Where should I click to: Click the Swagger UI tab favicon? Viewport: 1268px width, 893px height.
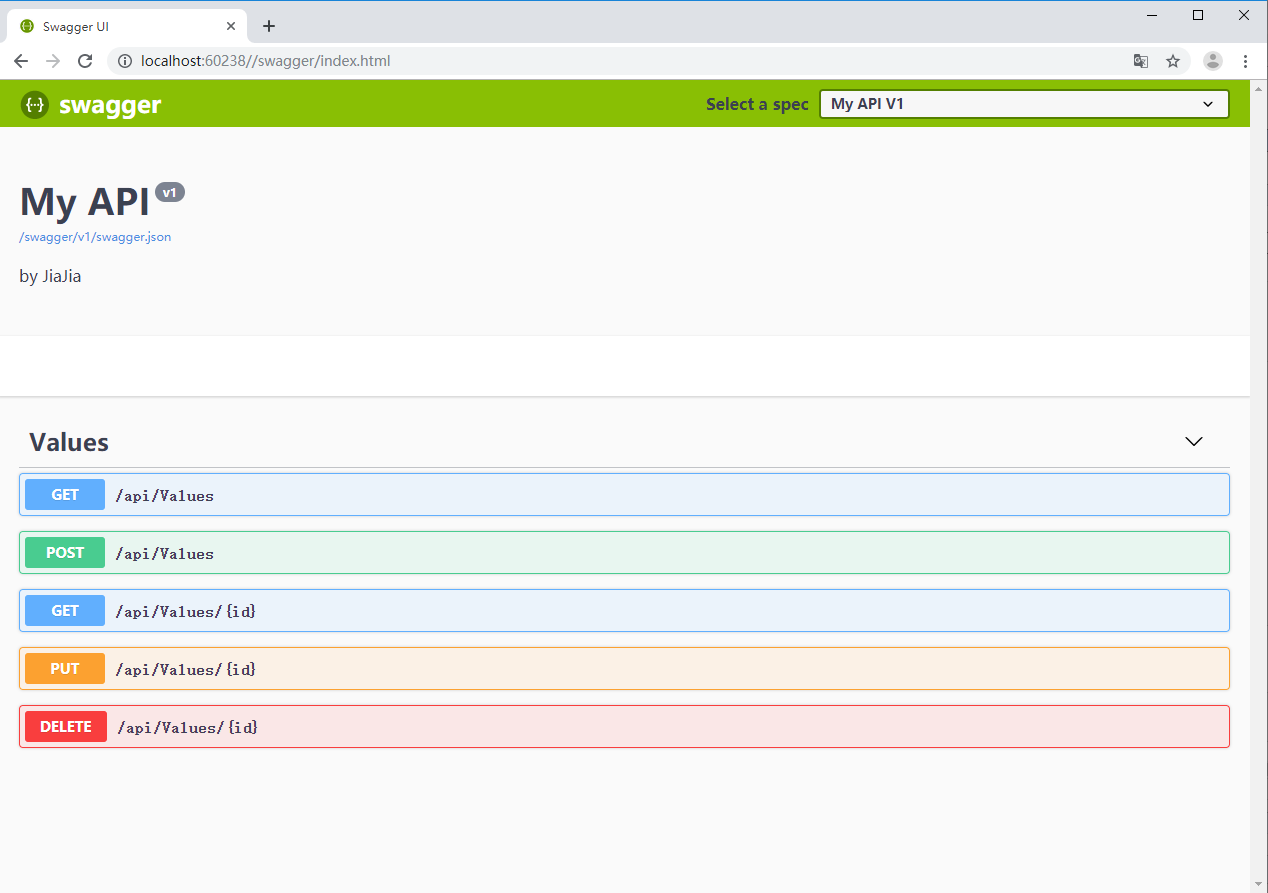pyautogui.click(x=27, y=26)
